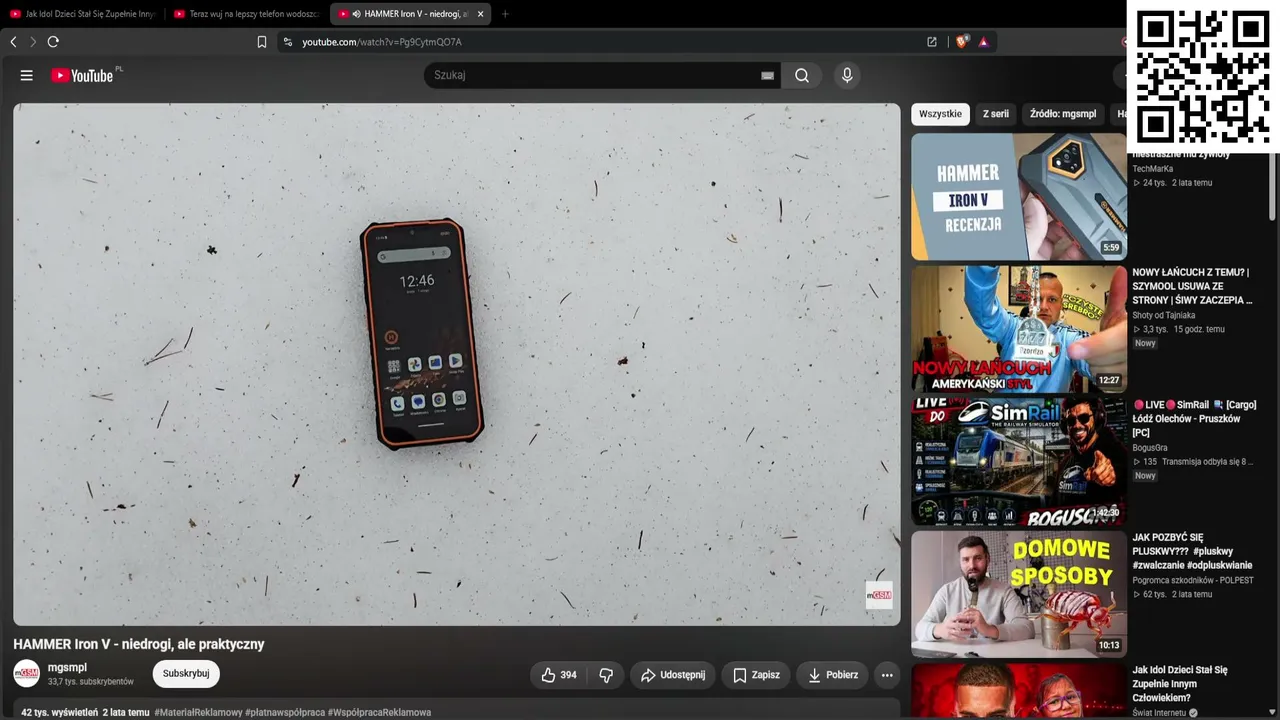Image resolution: width=1280 pixels, height=720 pixels.
Task: Open the Brave Shields lion icon
Action: [962, 42]
